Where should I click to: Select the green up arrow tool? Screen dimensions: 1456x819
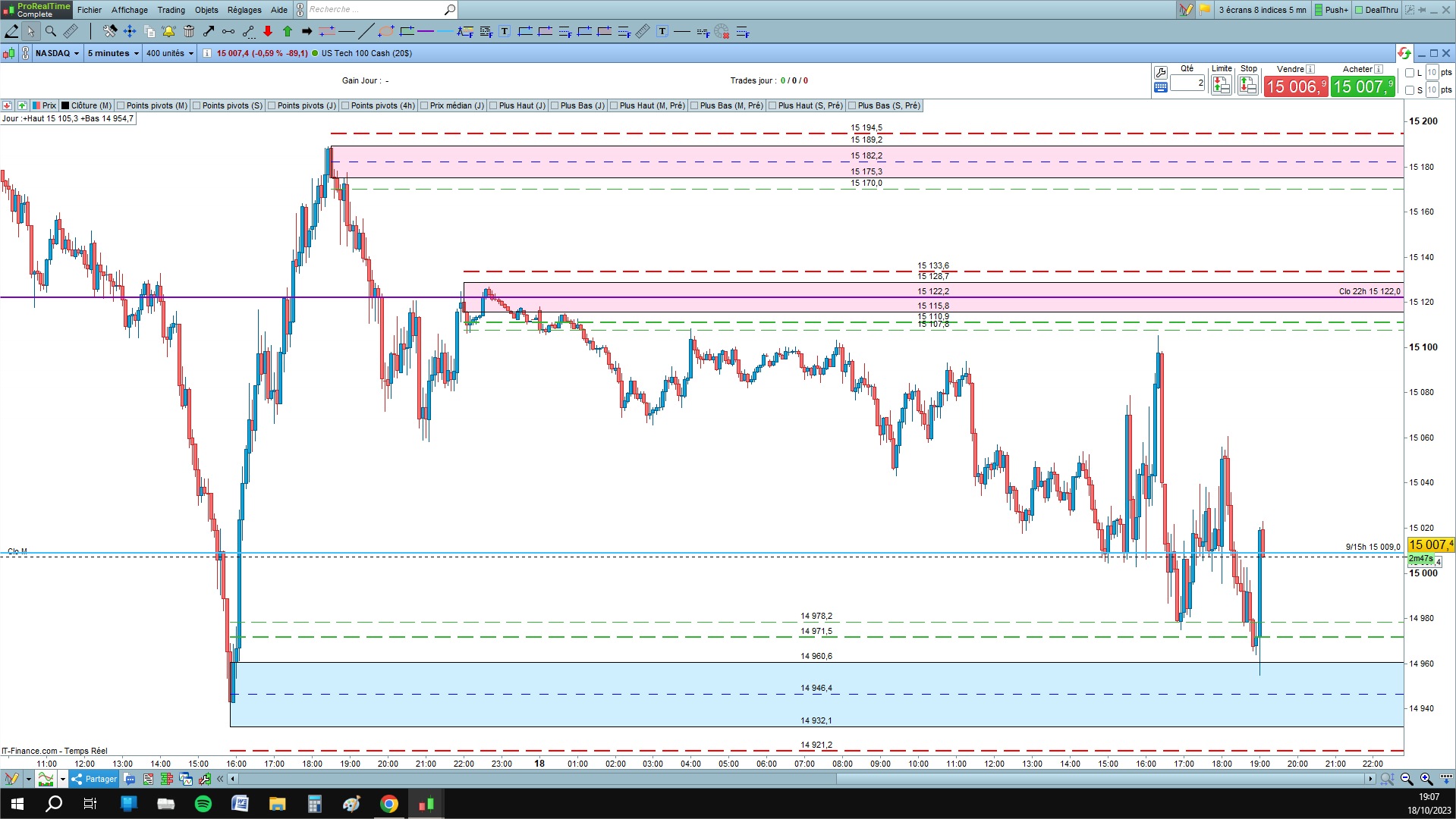click(x=288, y=31)
